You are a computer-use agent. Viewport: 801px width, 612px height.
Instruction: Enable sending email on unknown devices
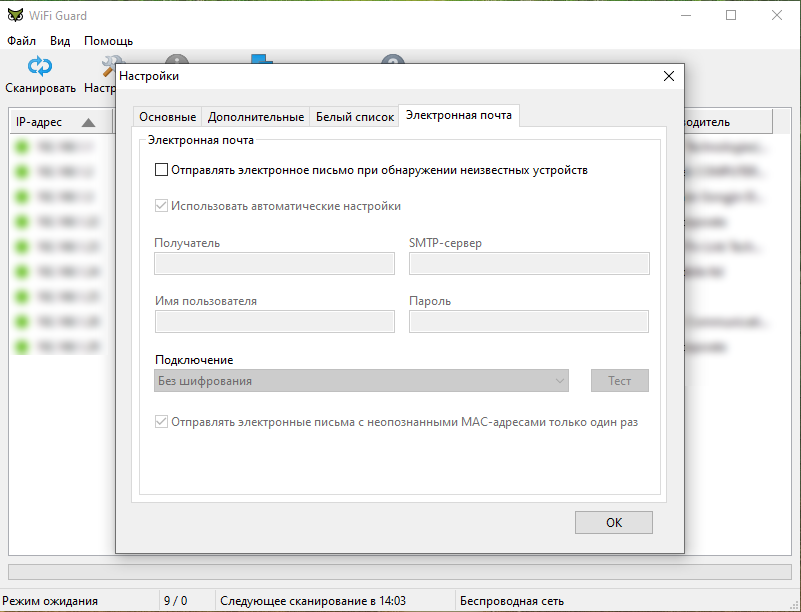pos(161,170)
